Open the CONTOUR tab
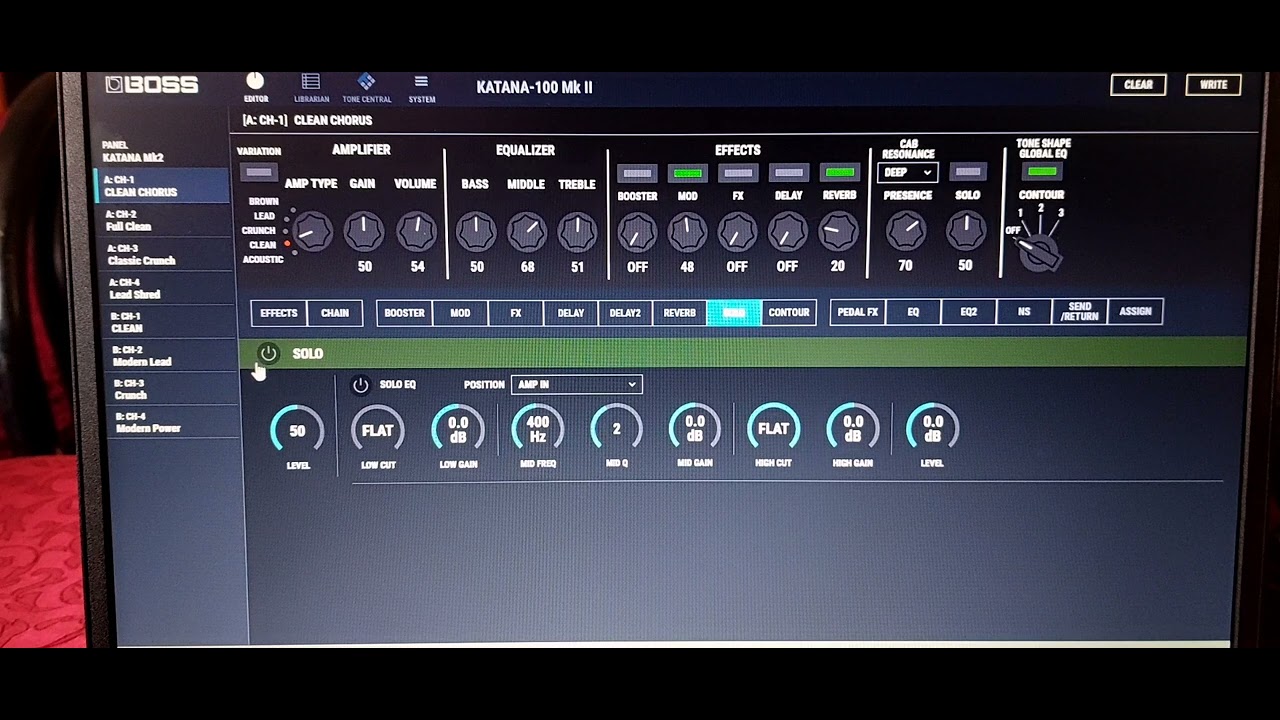The image size is (1280, 720). pyautogui.click(x=789, y=312)
